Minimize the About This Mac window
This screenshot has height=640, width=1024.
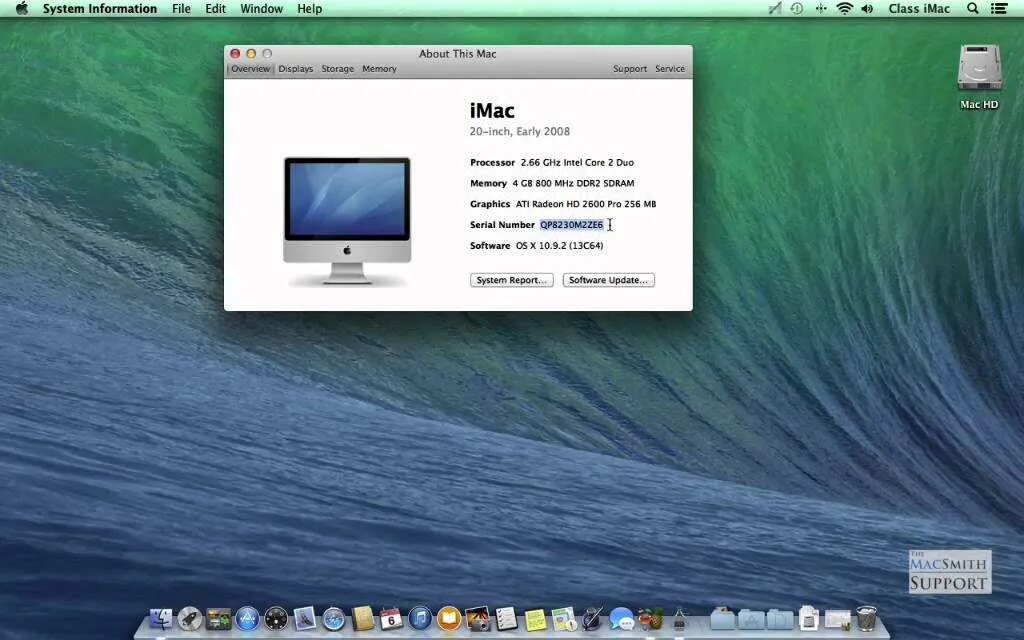pos(251,54)
